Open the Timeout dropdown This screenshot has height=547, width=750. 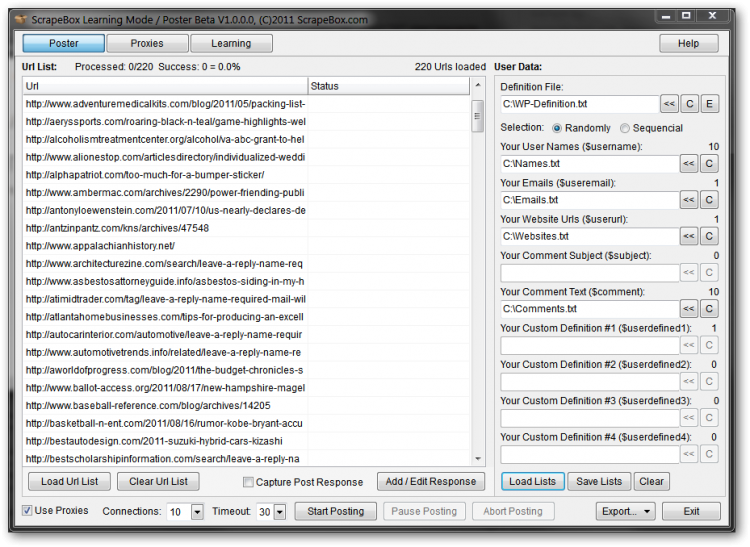(x=280, y=512)
